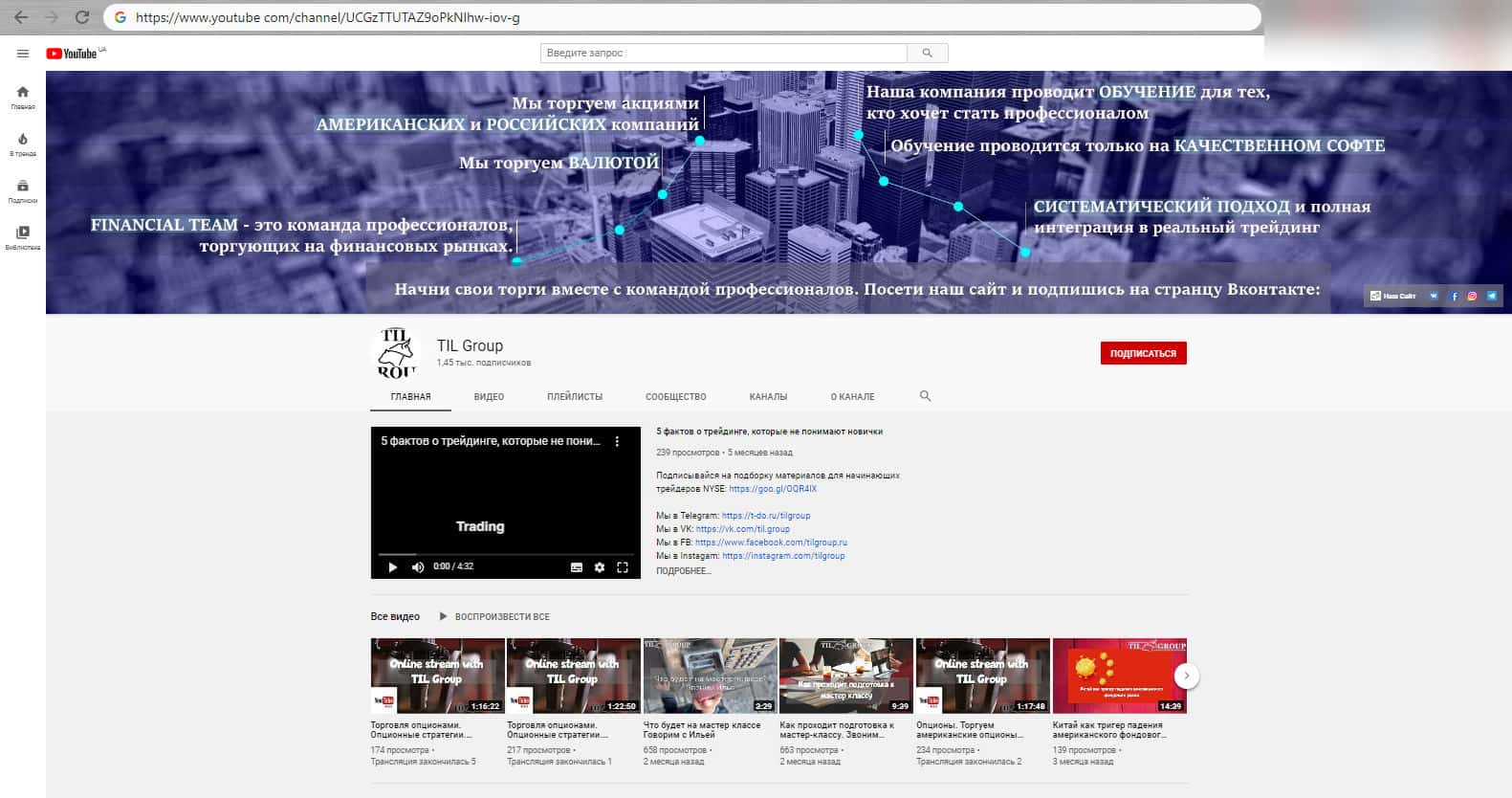Click the TIL Group channel avatar
This screenshot has width=1512, height=798.
[x=395, y=353]
